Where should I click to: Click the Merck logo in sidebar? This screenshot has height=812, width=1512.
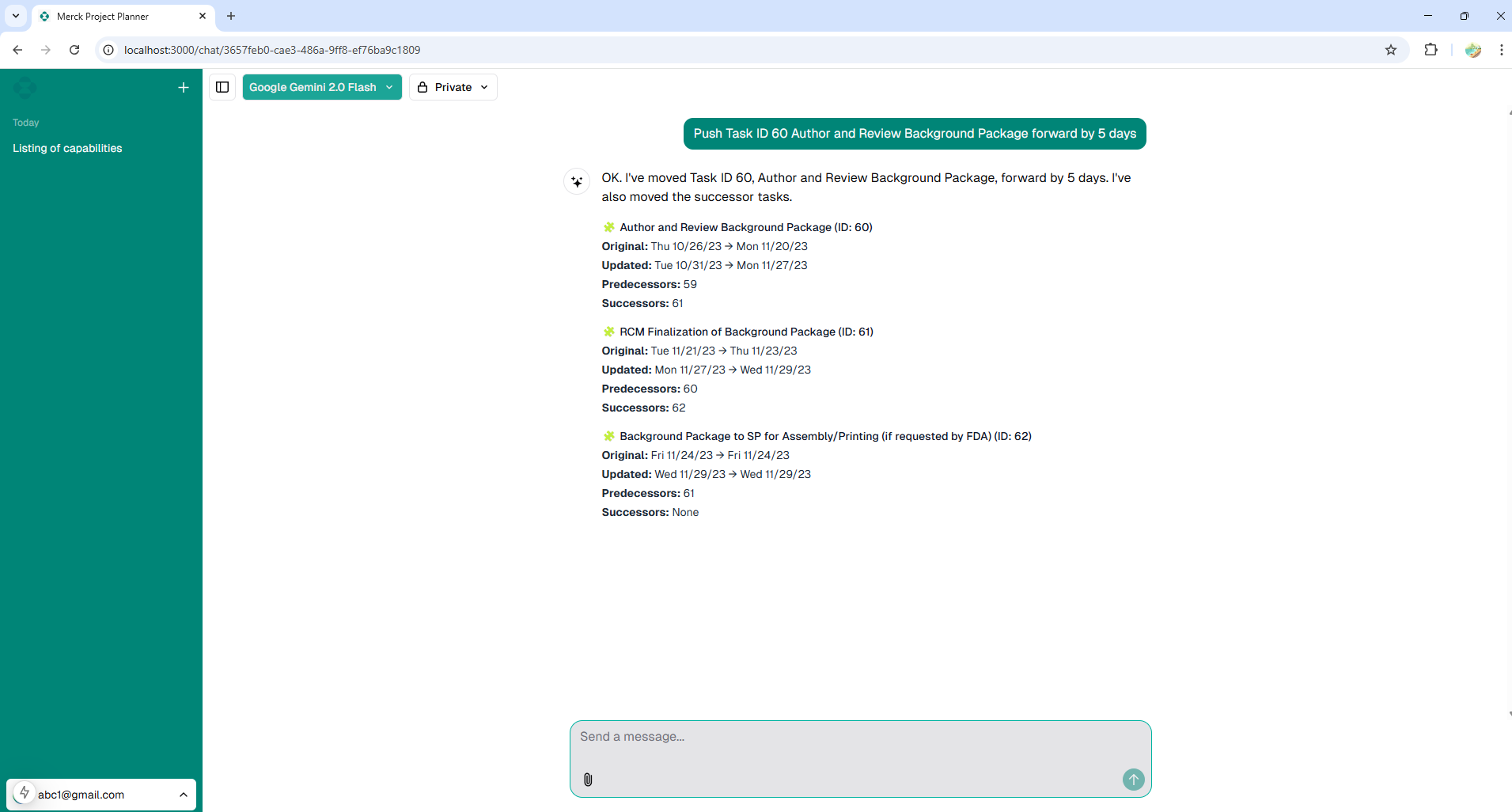[25, 88]
